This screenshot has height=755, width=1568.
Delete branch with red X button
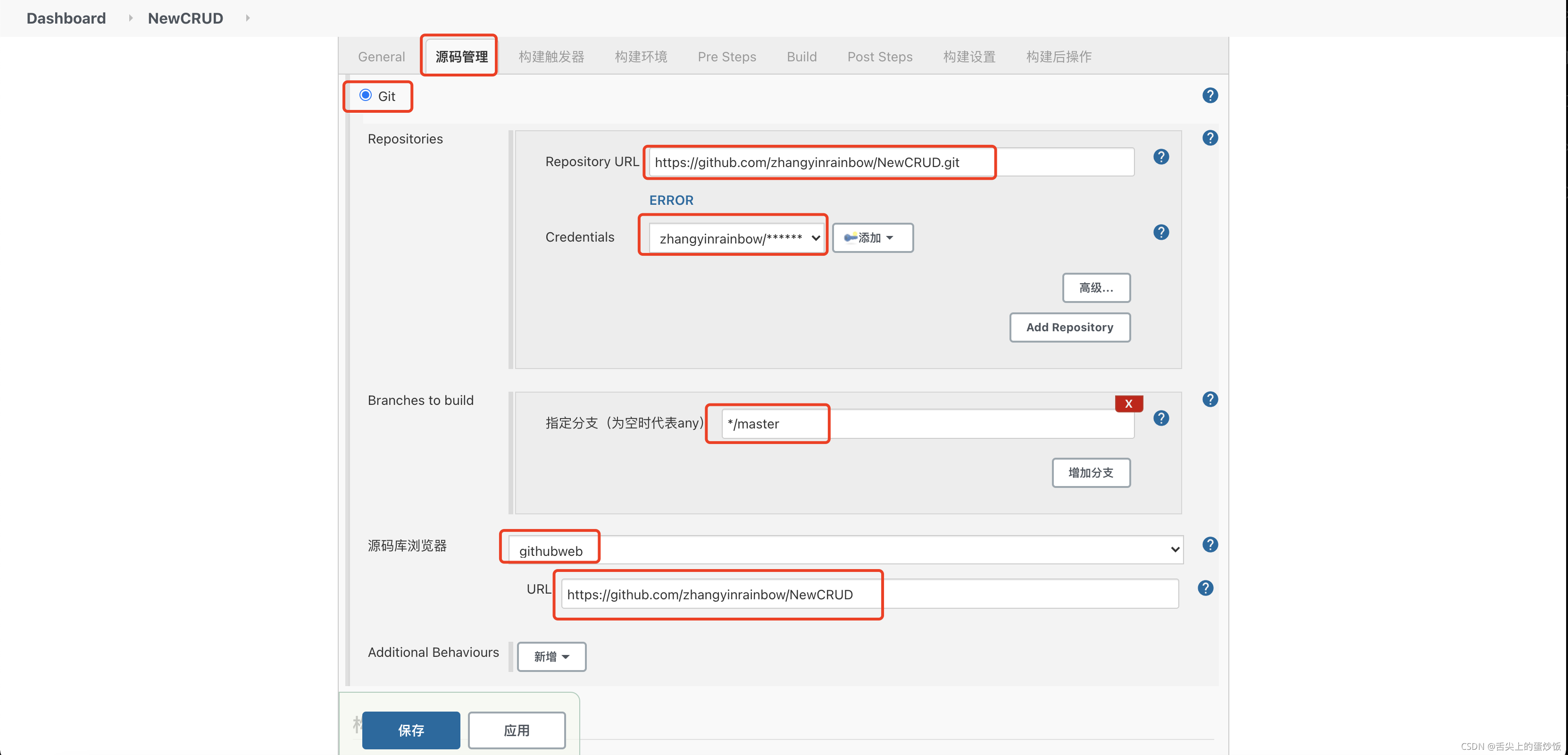point(1128,403)
